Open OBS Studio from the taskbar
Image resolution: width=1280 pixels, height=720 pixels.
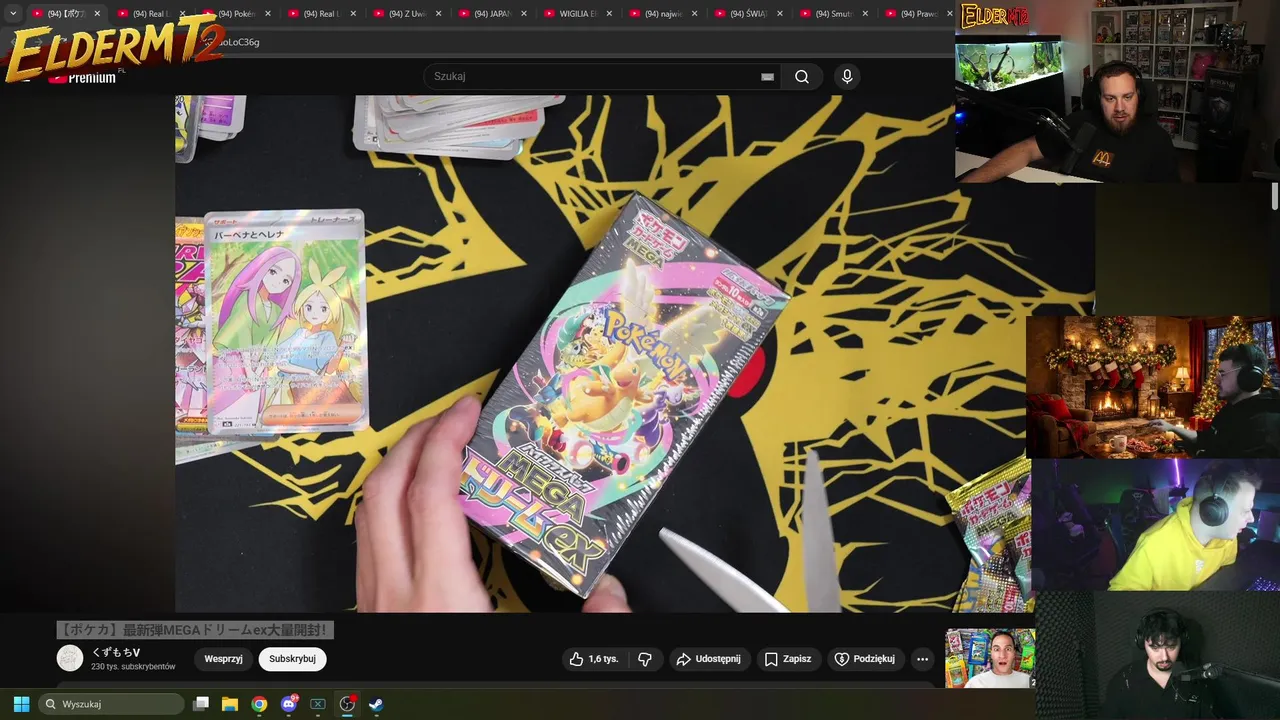pos(347,704)
